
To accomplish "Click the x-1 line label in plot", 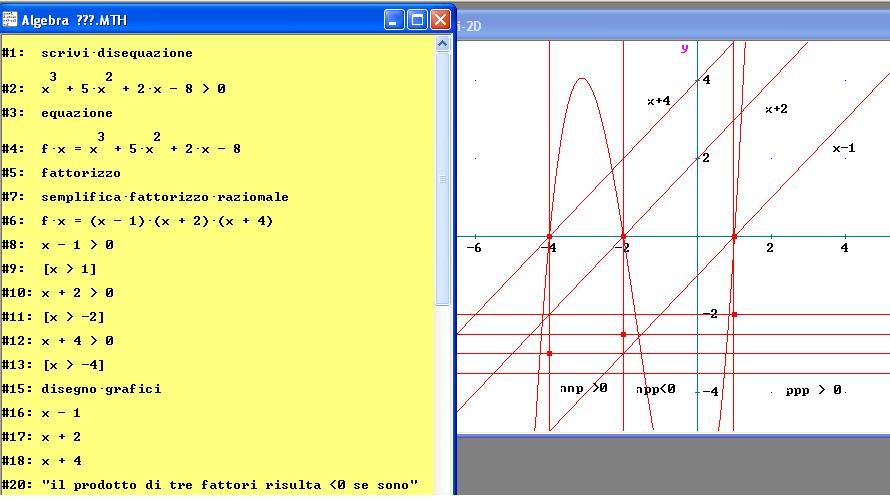I will (x=843, y=148).
